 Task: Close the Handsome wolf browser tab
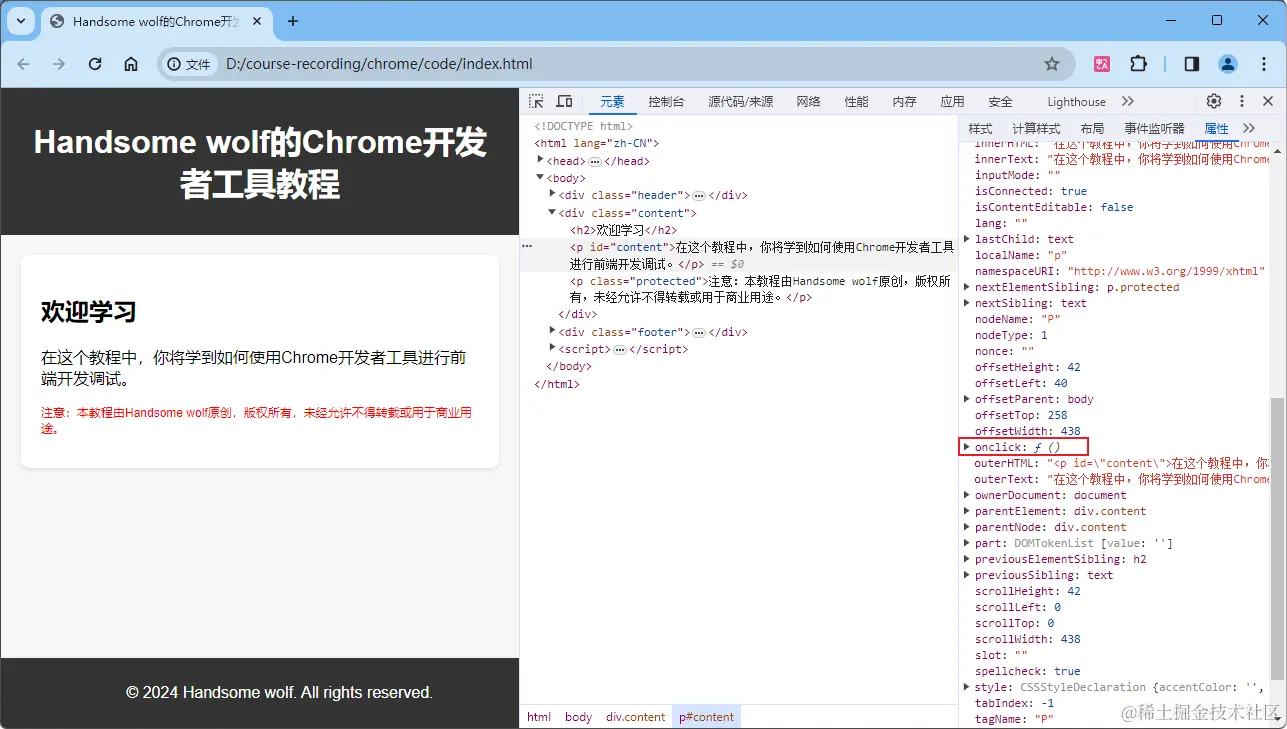[259, 21]
